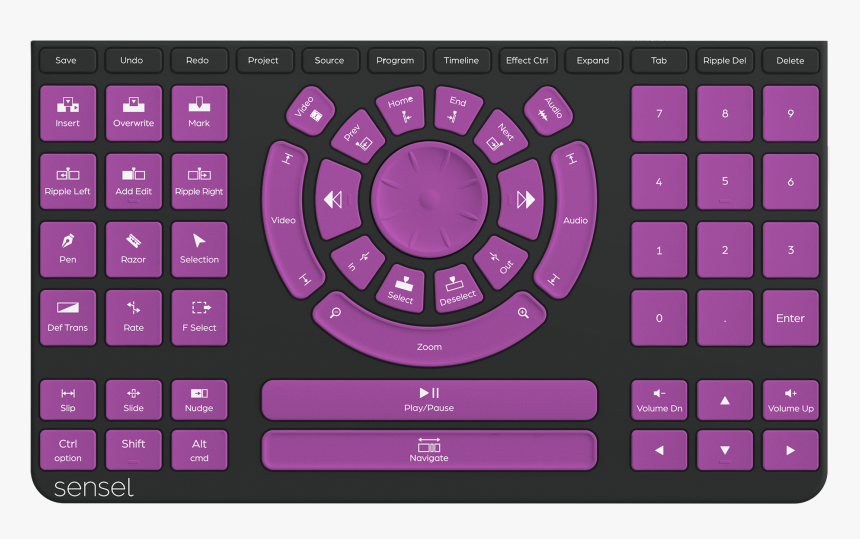Viewport: 860px width, 539px height.
Task: Tap the Shift modifier key
Action: [133, 450]
